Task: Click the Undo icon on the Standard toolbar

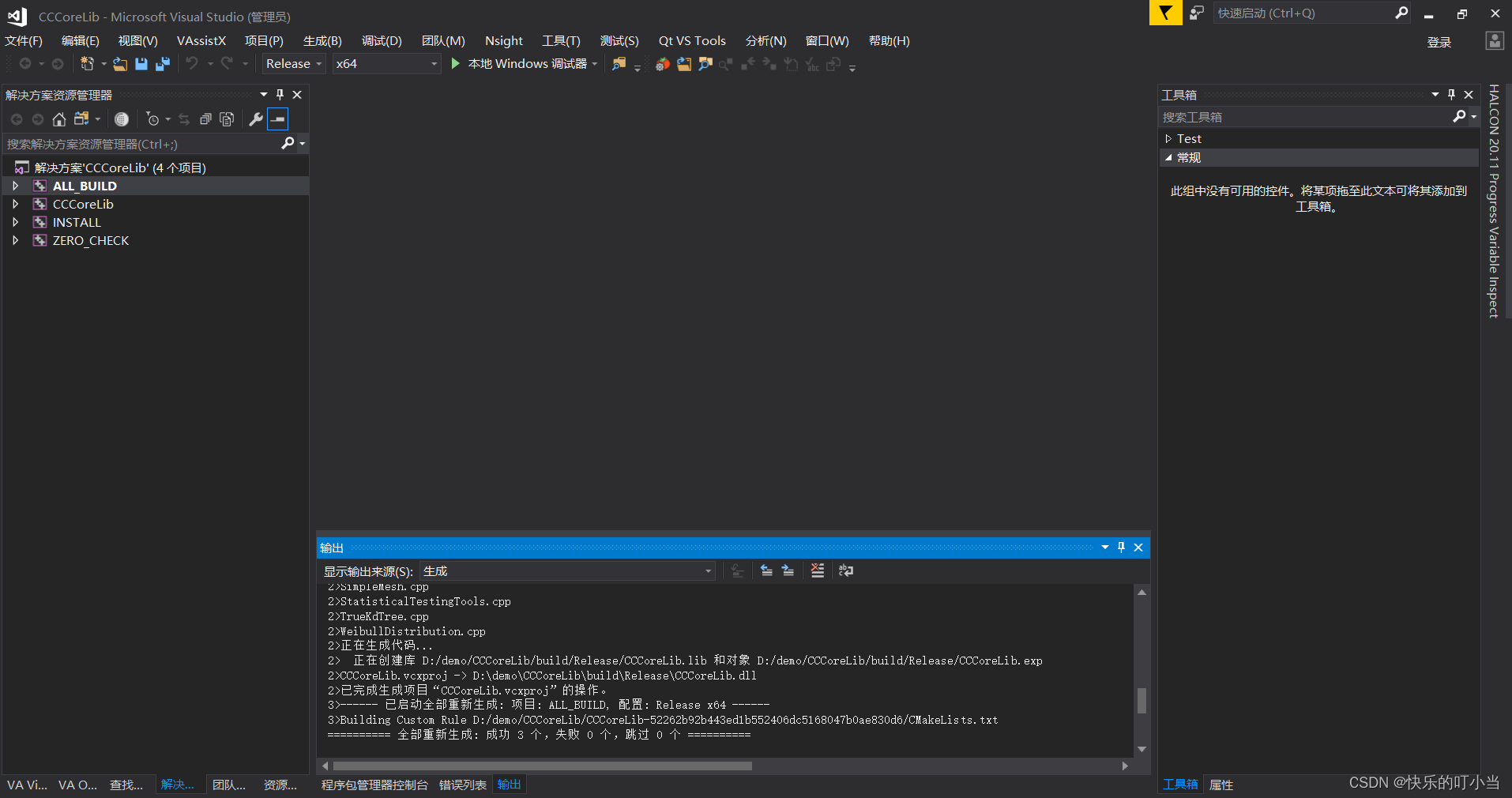Action: tap(194, 63)
